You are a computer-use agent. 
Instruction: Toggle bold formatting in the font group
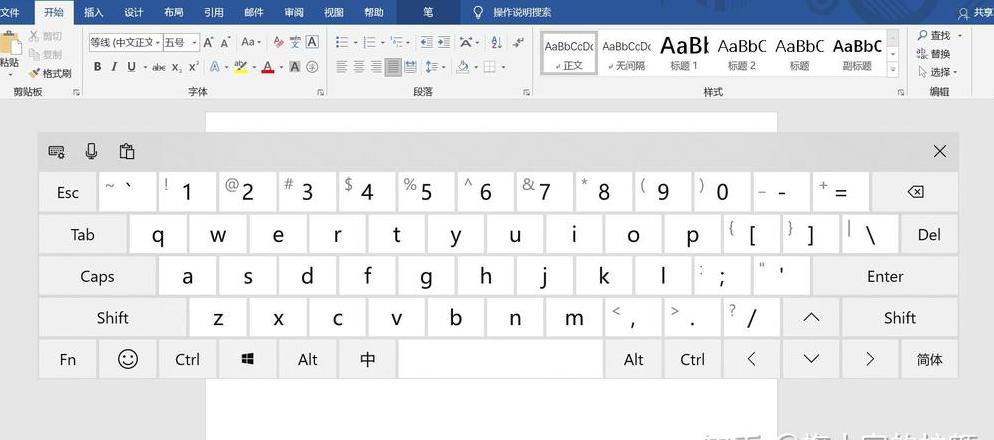98,67
